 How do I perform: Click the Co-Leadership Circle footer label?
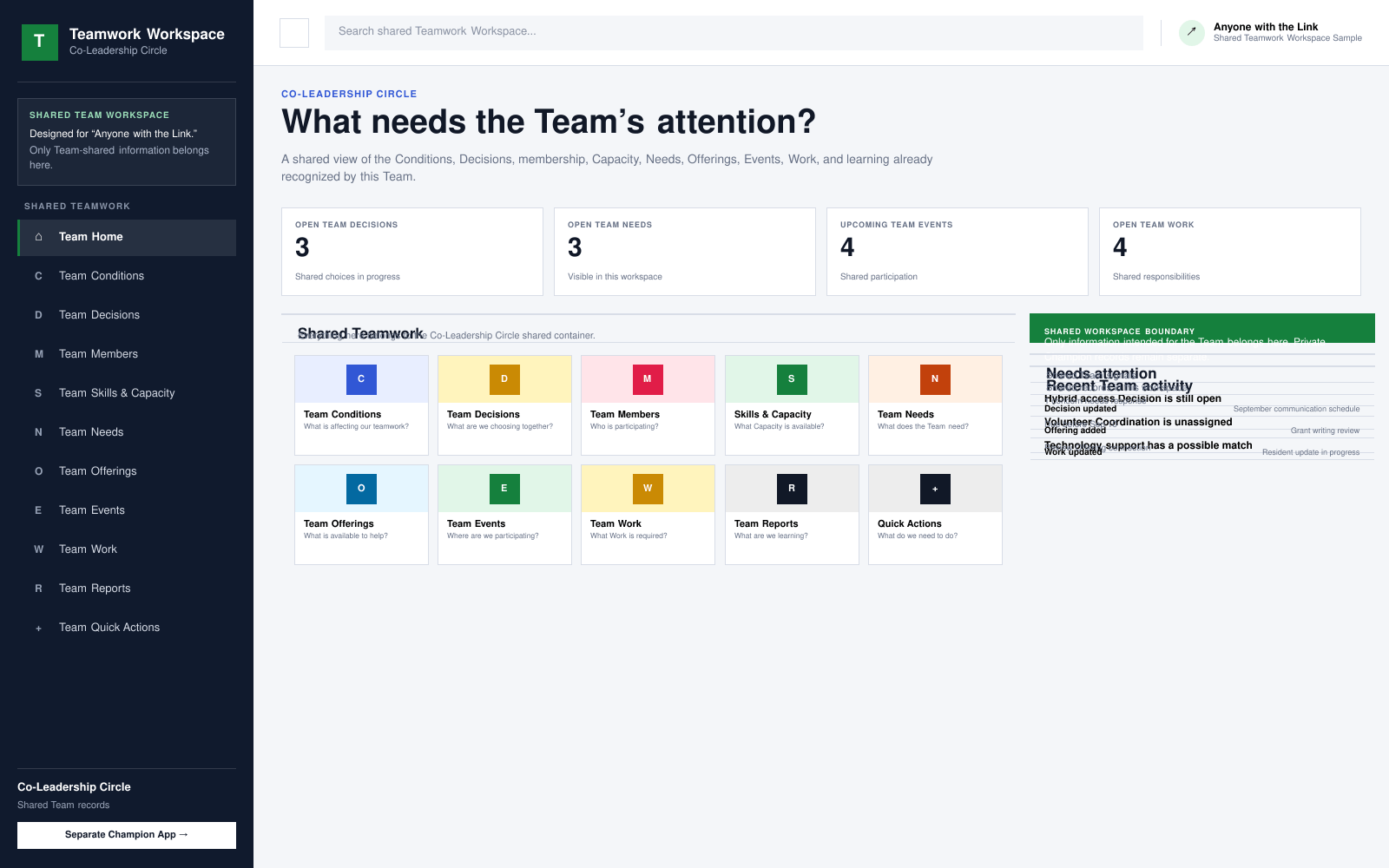74,787
